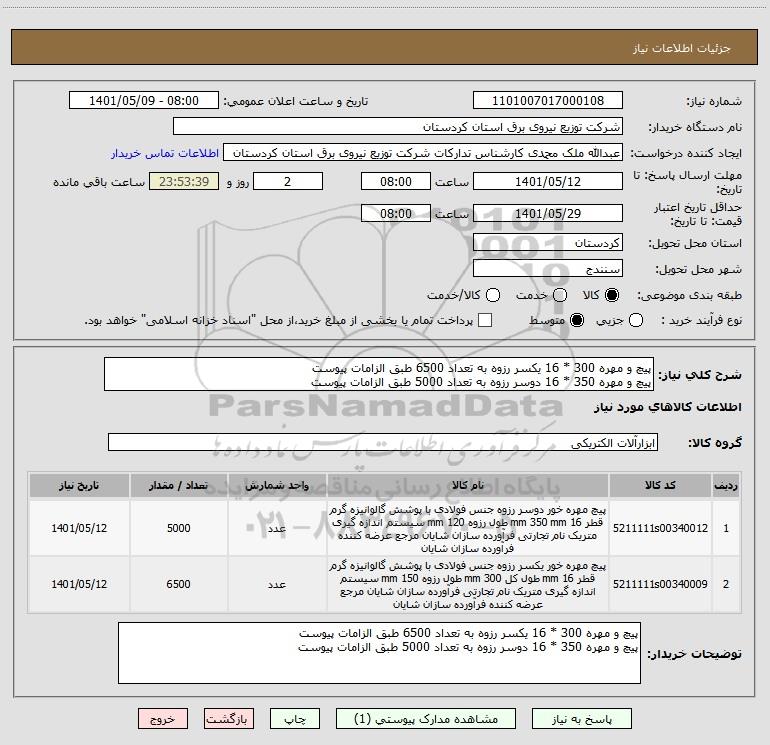Click the unit cell 'عدد' in row 2
Screen dimensions: 770x745
tap(277, 584)
